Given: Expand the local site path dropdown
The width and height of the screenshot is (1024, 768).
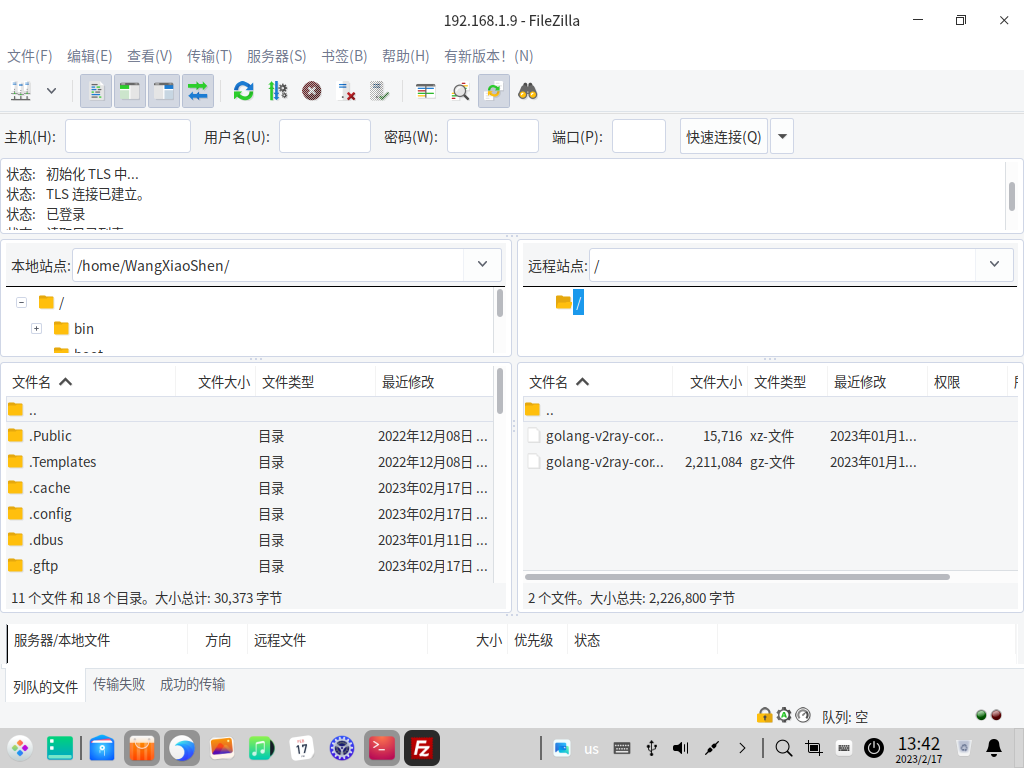Looking at the screenshot, I should [483, 264].
